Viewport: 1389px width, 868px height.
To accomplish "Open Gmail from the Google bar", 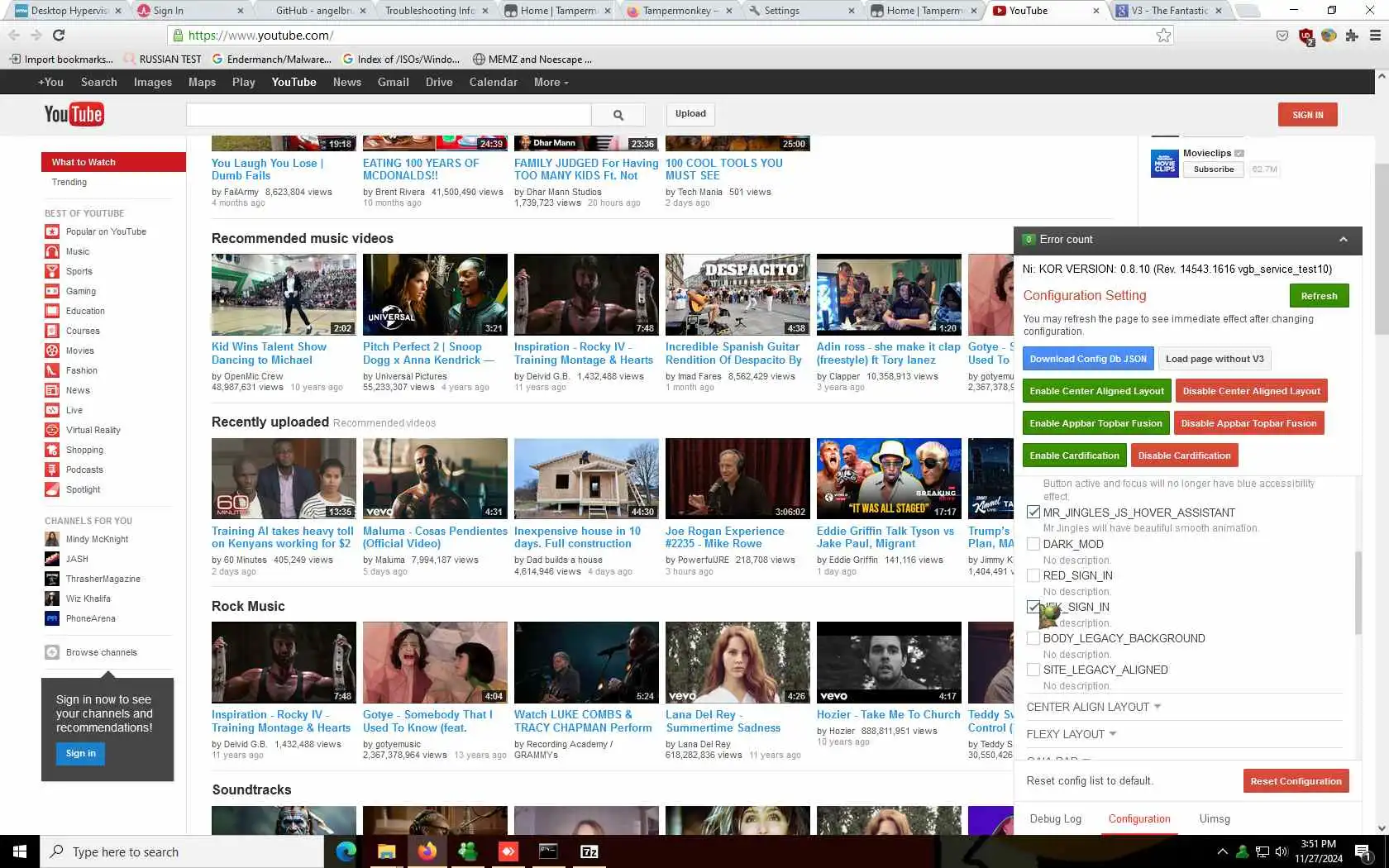I will [x=394, y=82].
